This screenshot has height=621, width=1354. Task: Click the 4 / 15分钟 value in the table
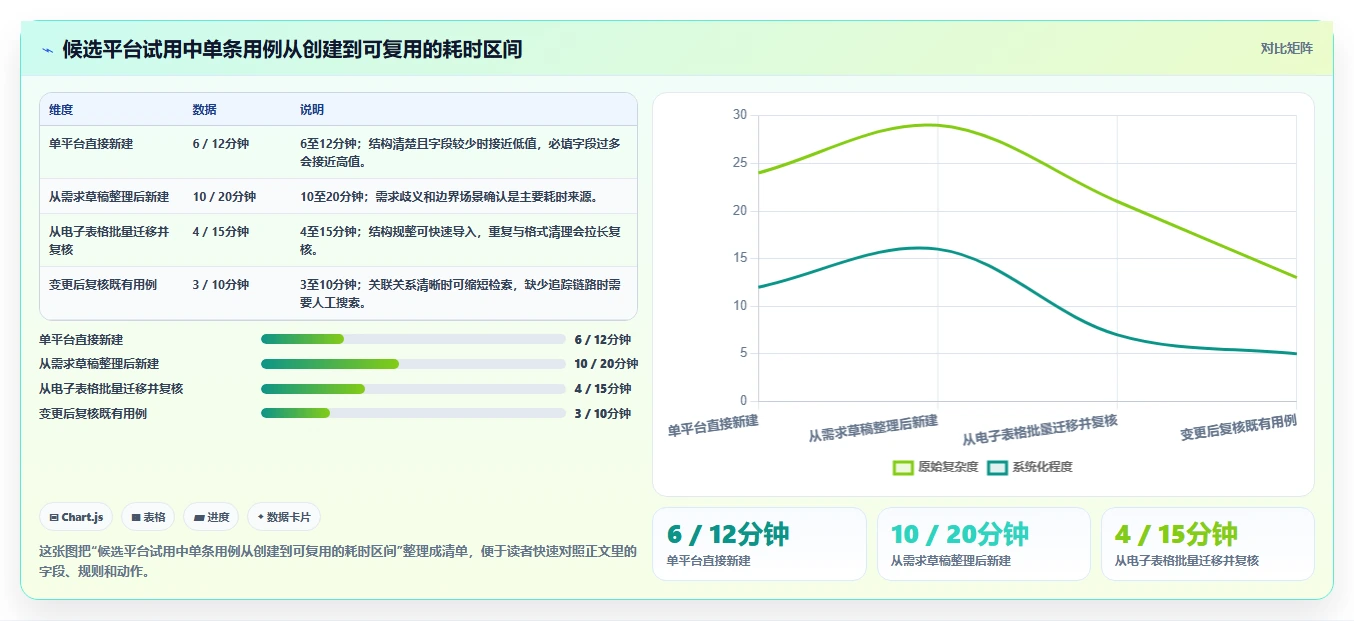click(221, 232)
